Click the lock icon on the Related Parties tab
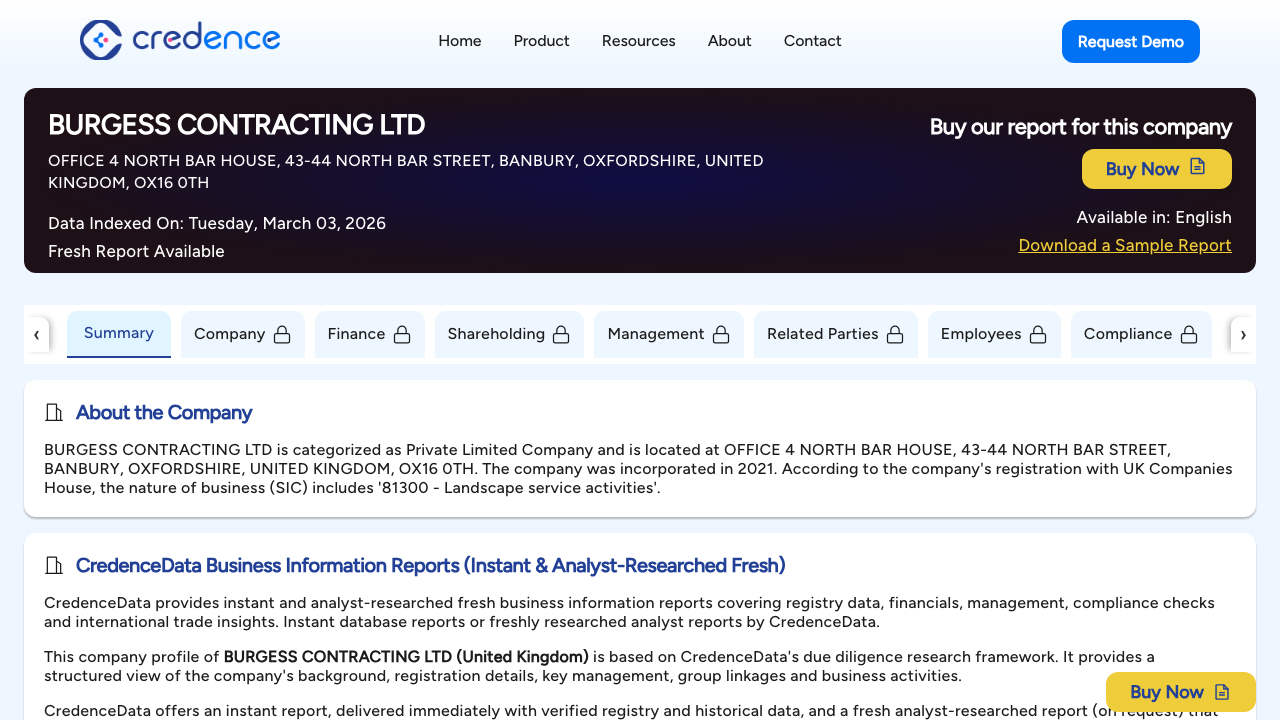This screenshot has width=1280, height=720. click(896, 334)
